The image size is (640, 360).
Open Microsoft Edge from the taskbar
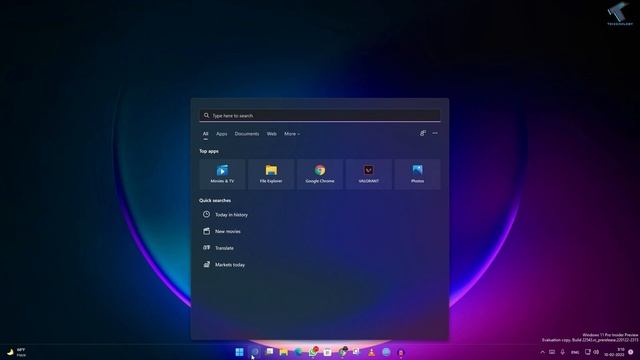pyautogui.click(x=298, y=352)
